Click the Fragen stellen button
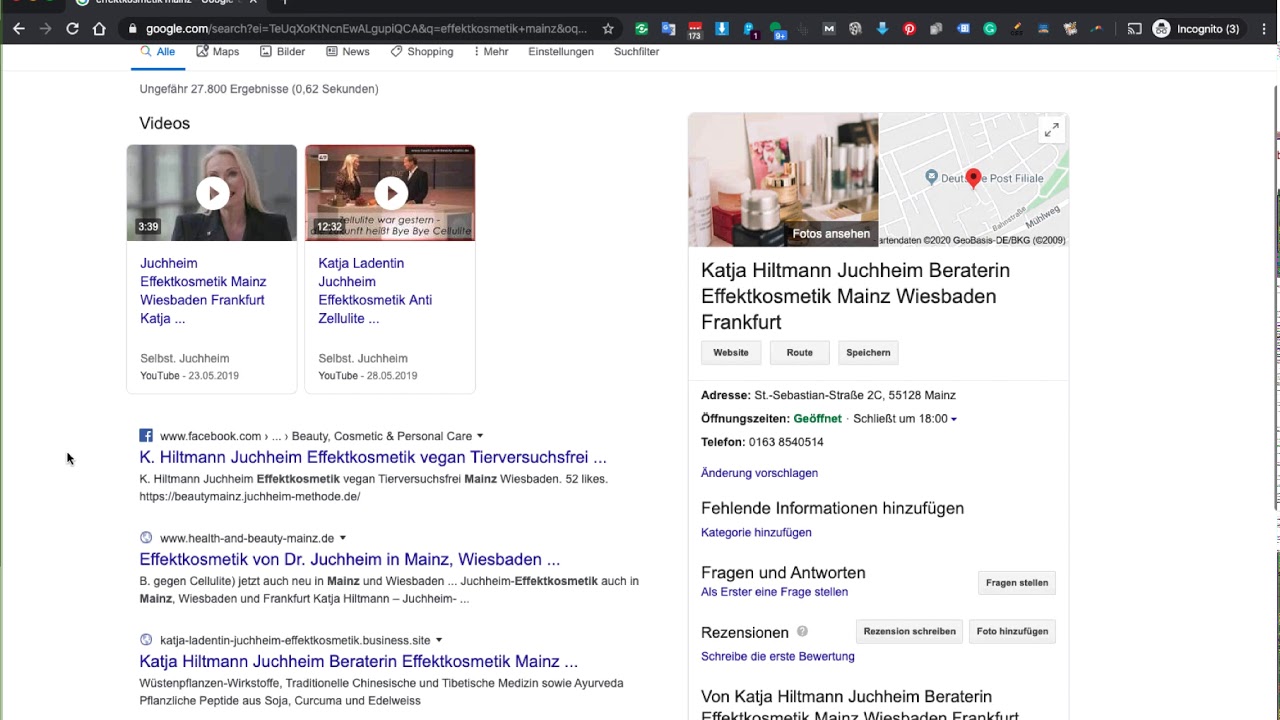 (1016, 583)
